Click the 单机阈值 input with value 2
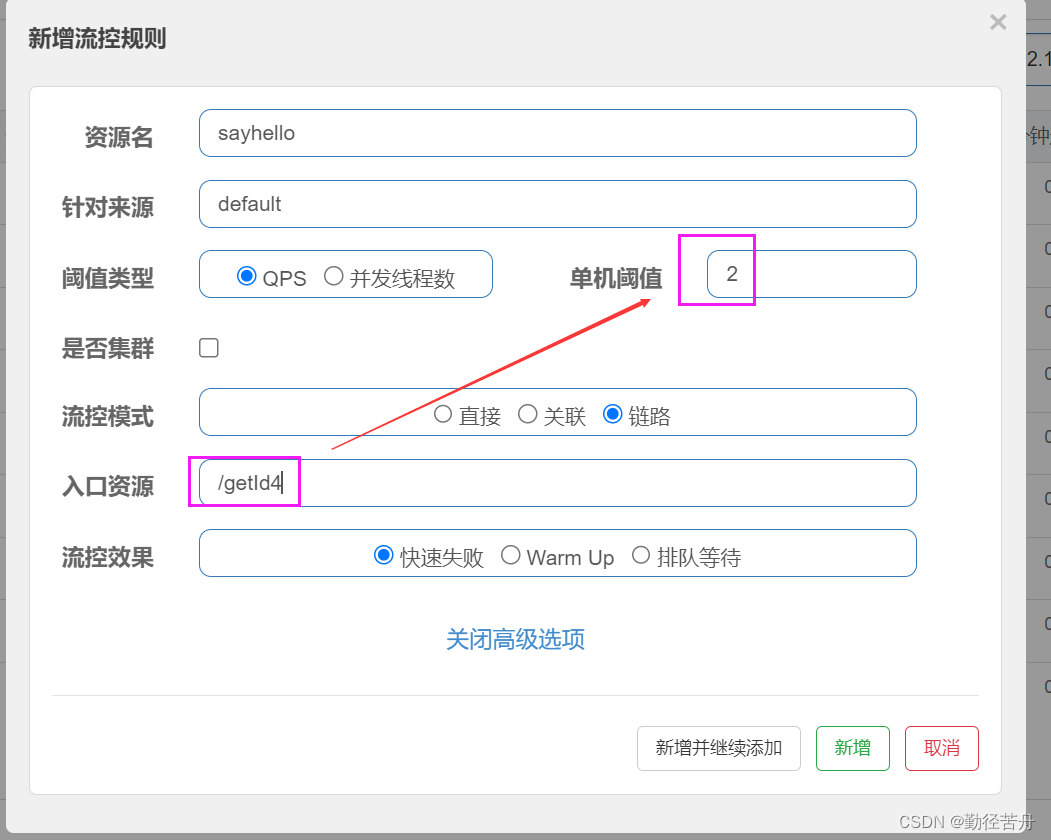 [x=812, y=274]
